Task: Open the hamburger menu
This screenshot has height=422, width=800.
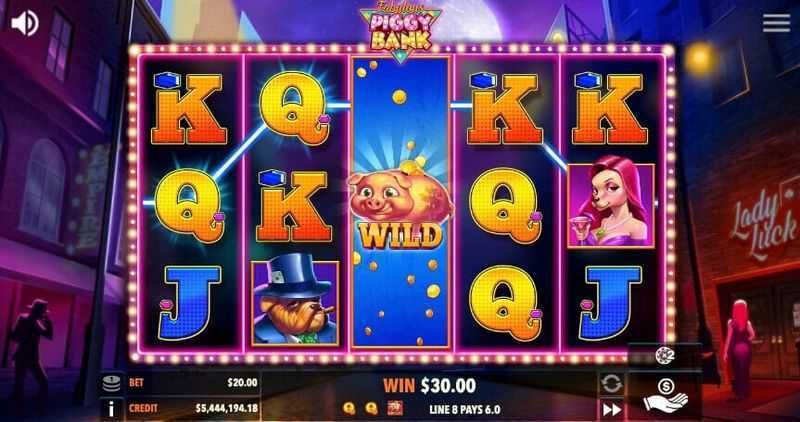Action: [776, 23]
